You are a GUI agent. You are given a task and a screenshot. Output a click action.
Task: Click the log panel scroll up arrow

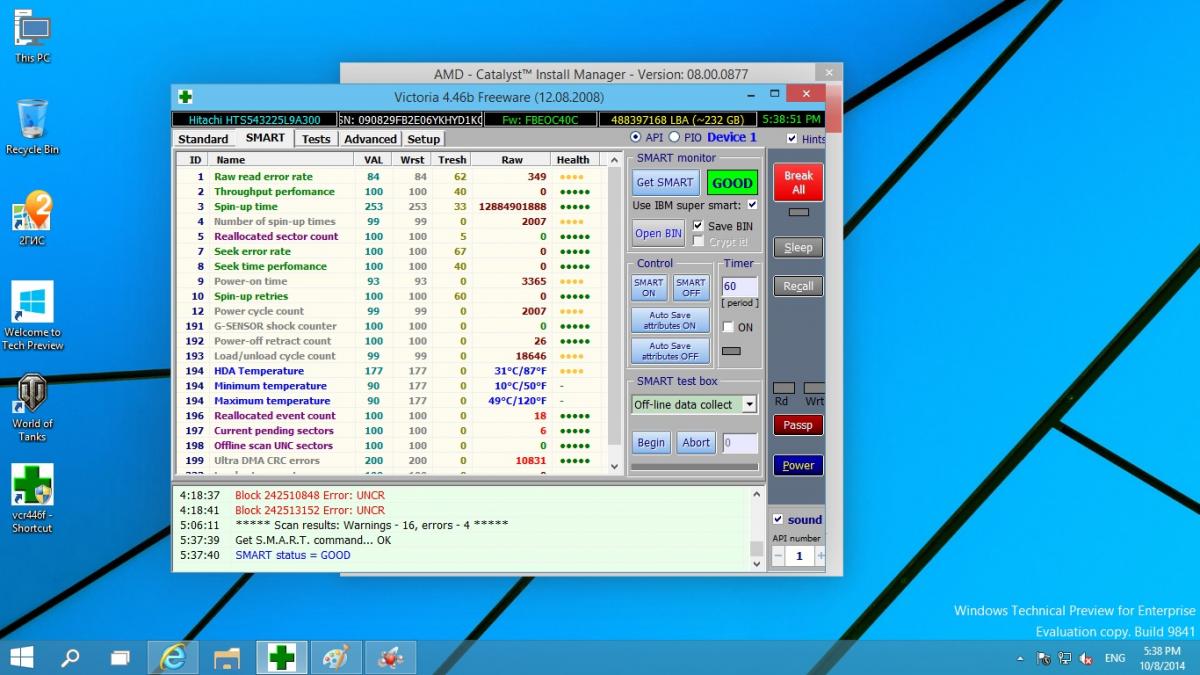coord(757,495)
